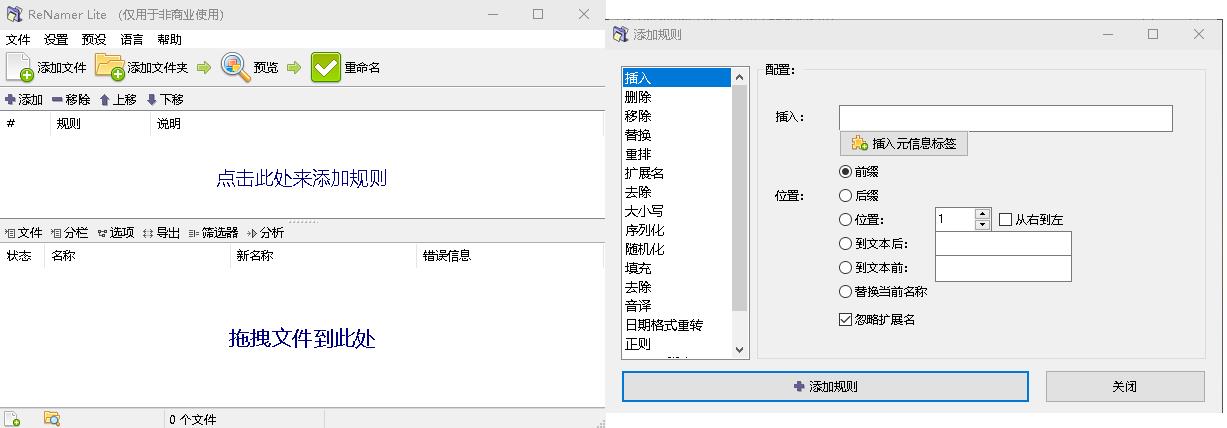
Task: Open the 帮助 menu
Action: pos(170,40)
